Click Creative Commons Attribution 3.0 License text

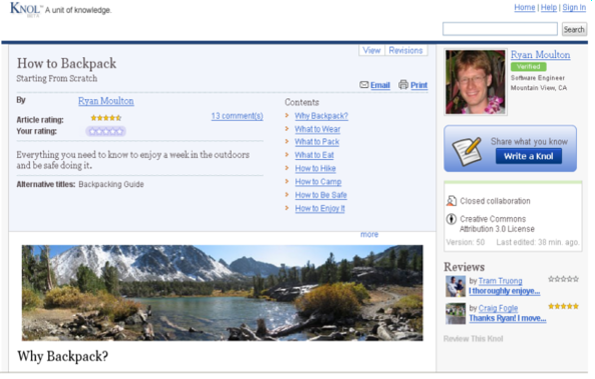tap(497, 224)
